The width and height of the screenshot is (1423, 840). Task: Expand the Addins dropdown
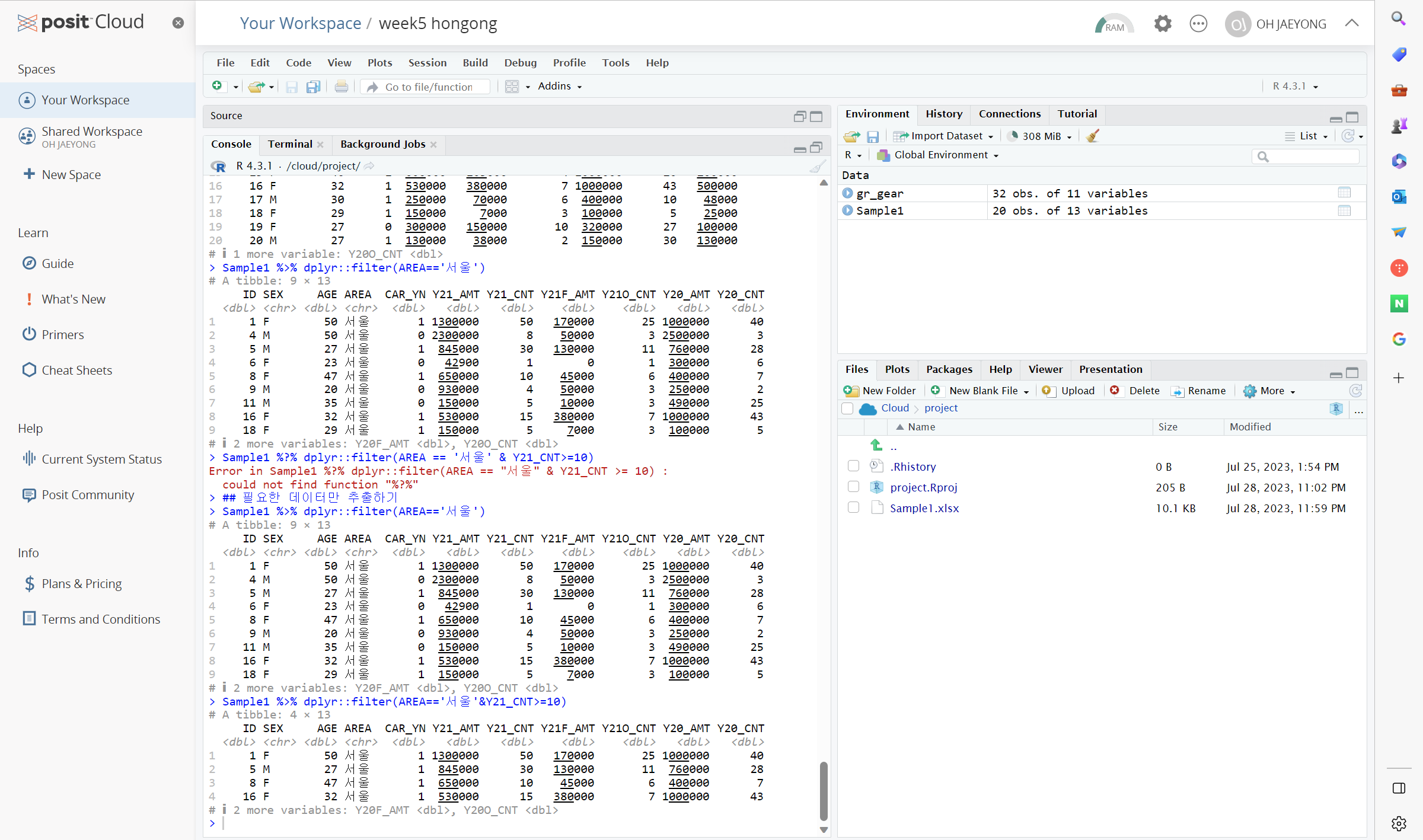[x=560, y=87]
